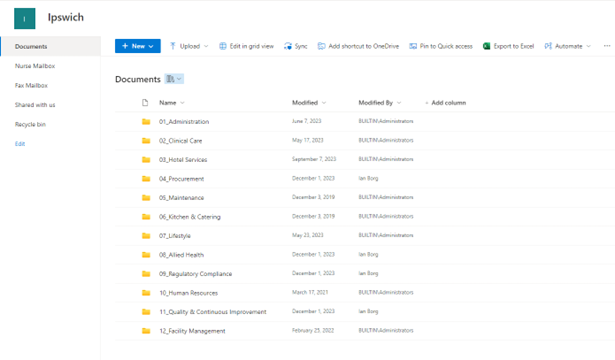Open the more commands ellipsis menu
Viewport: 615px width, 360px height.
(607, 46)
